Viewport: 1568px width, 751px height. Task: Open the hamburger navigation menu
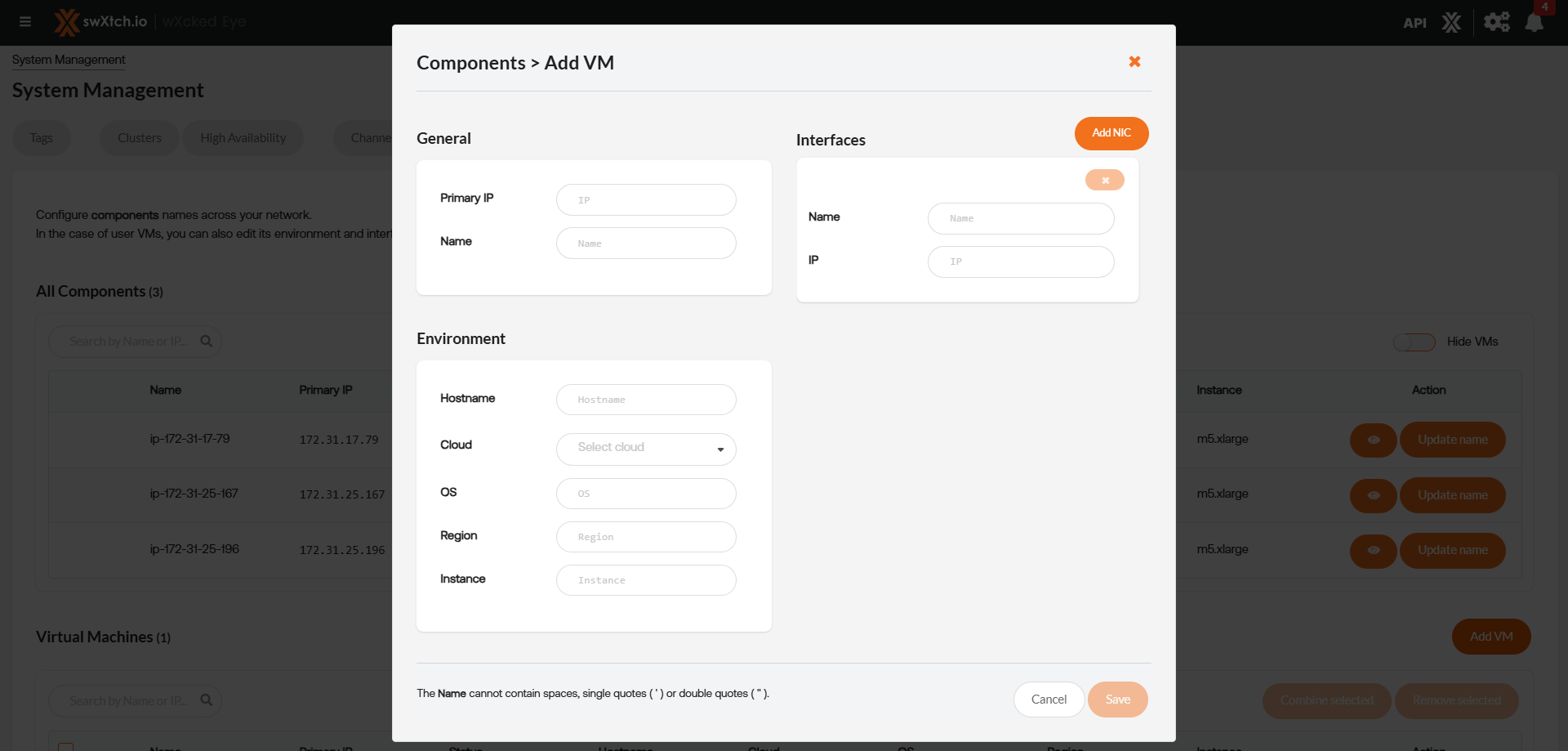[25, 22]
